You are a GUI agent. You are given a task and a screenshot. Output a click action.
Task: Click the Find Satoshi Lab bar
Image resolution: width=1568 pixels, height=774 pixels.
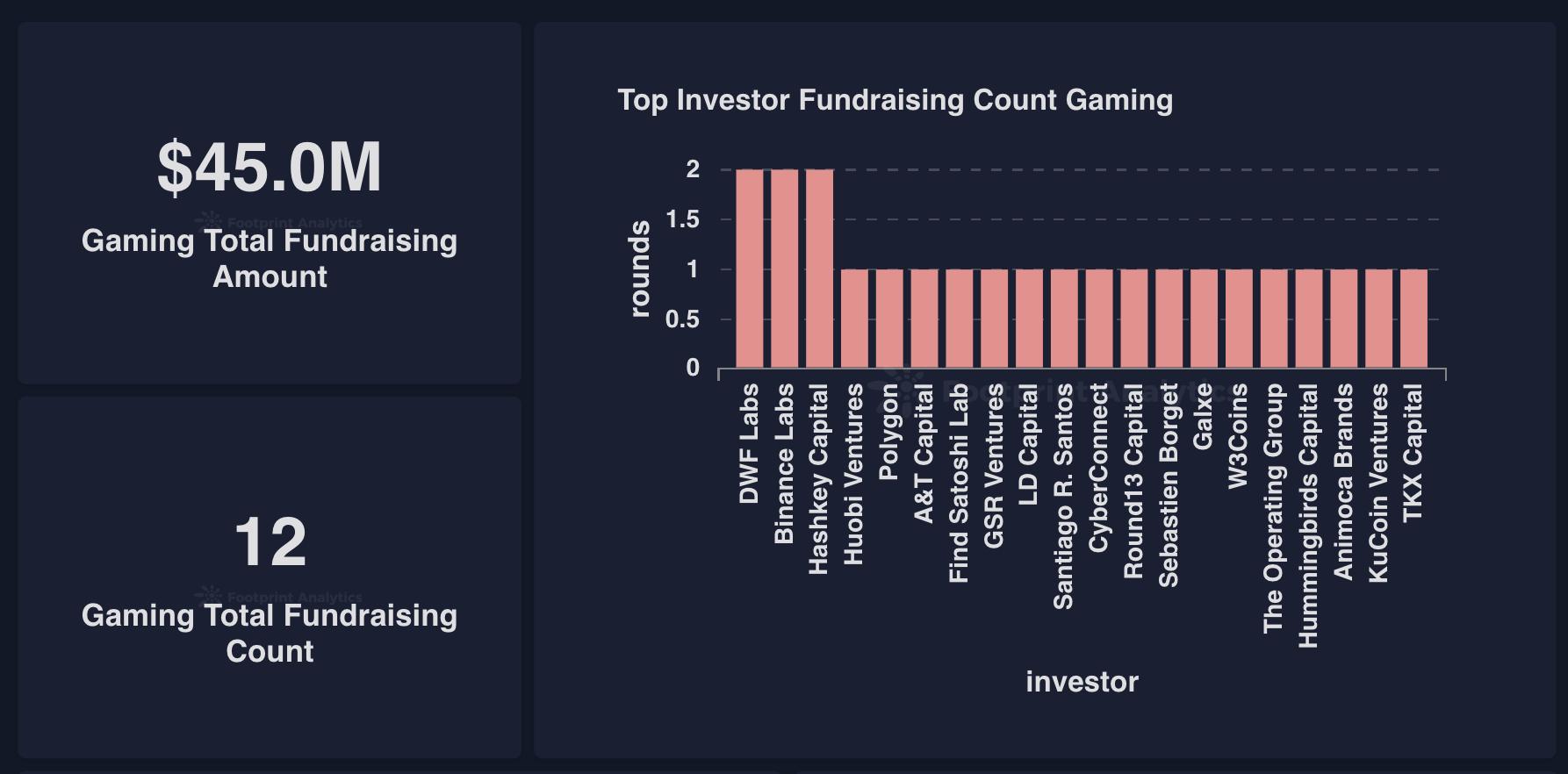click(x=960, y=319)
